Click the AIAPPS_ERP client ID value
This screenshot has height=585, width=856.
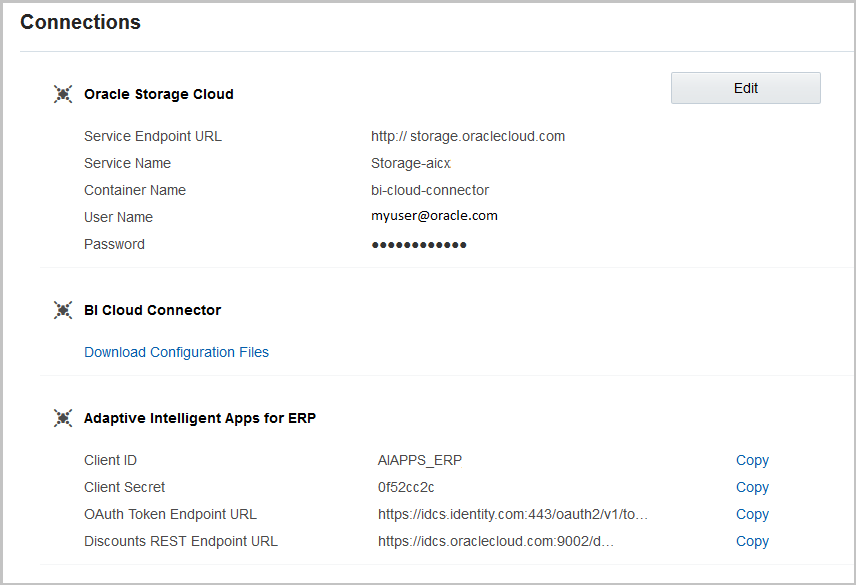pyautogui.click(x=420, y=460)
